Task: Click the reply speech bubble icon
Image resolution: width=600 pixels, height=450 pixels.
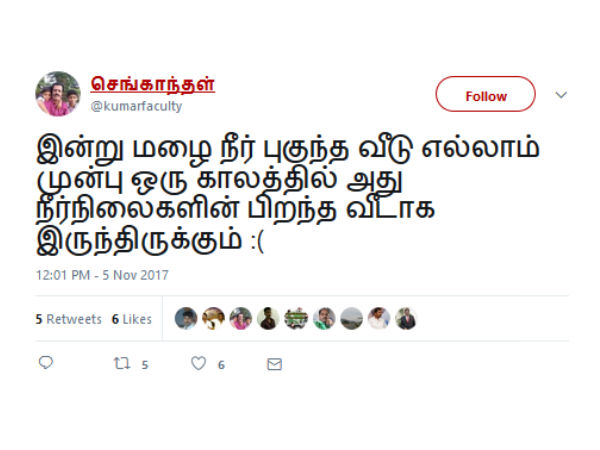Action: click(46, 362)
